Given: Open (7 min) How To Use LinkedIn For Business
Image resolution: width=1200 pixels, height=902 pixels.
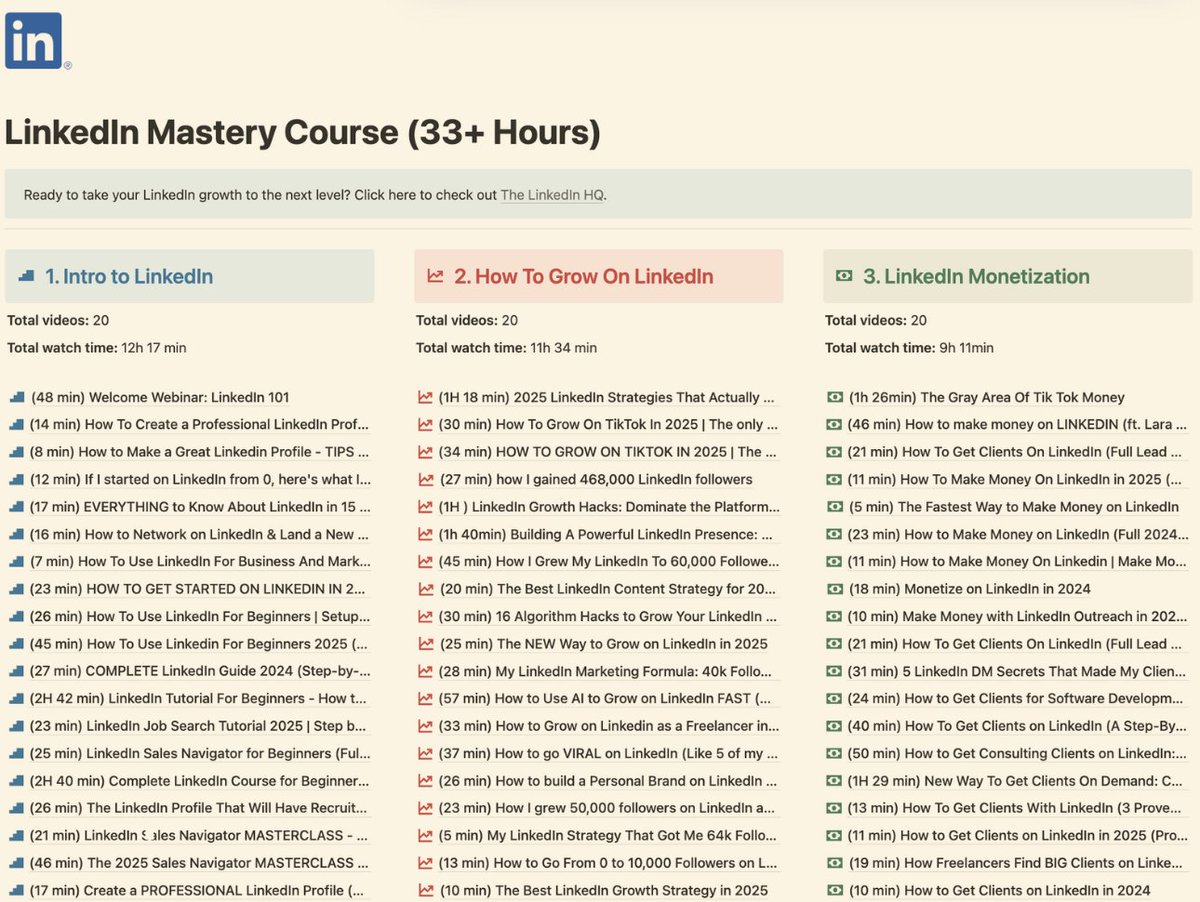Looking at the screenshot, I should [200, 561].
